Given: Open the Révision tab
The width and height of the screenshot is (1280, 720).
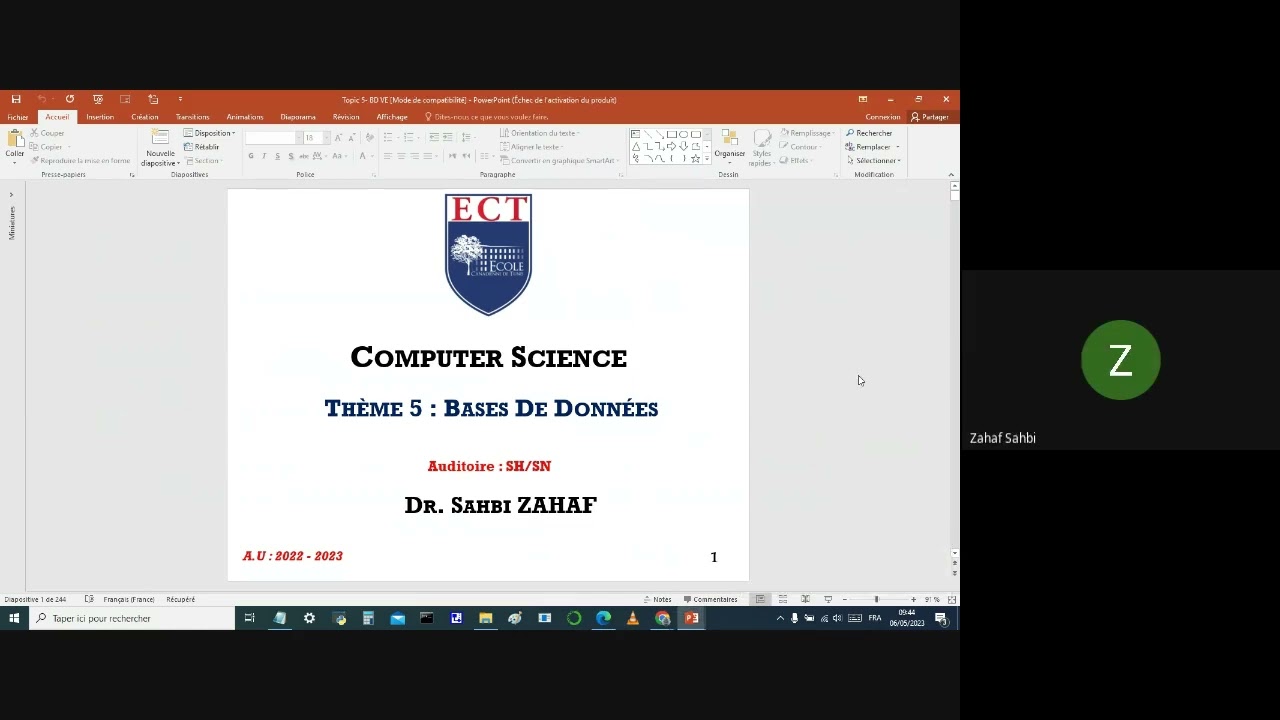Looking at the screenshot, I should tap(346, 117).
